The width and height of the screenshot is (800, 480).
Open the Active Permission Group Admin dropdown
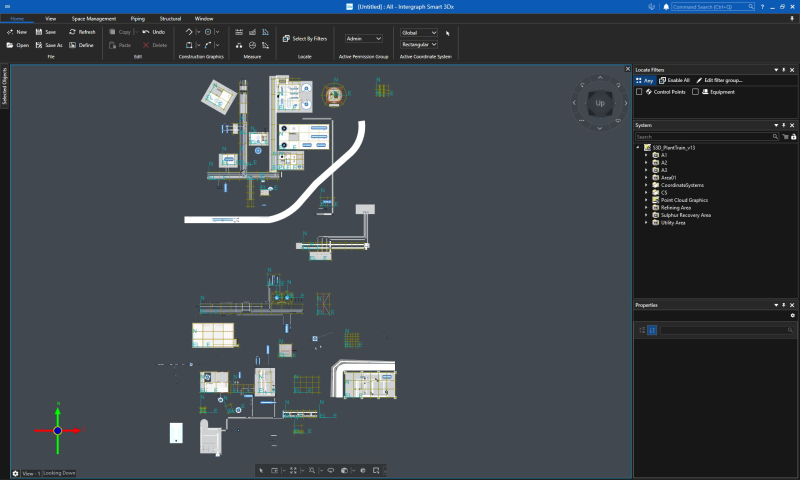click(363, 38)
